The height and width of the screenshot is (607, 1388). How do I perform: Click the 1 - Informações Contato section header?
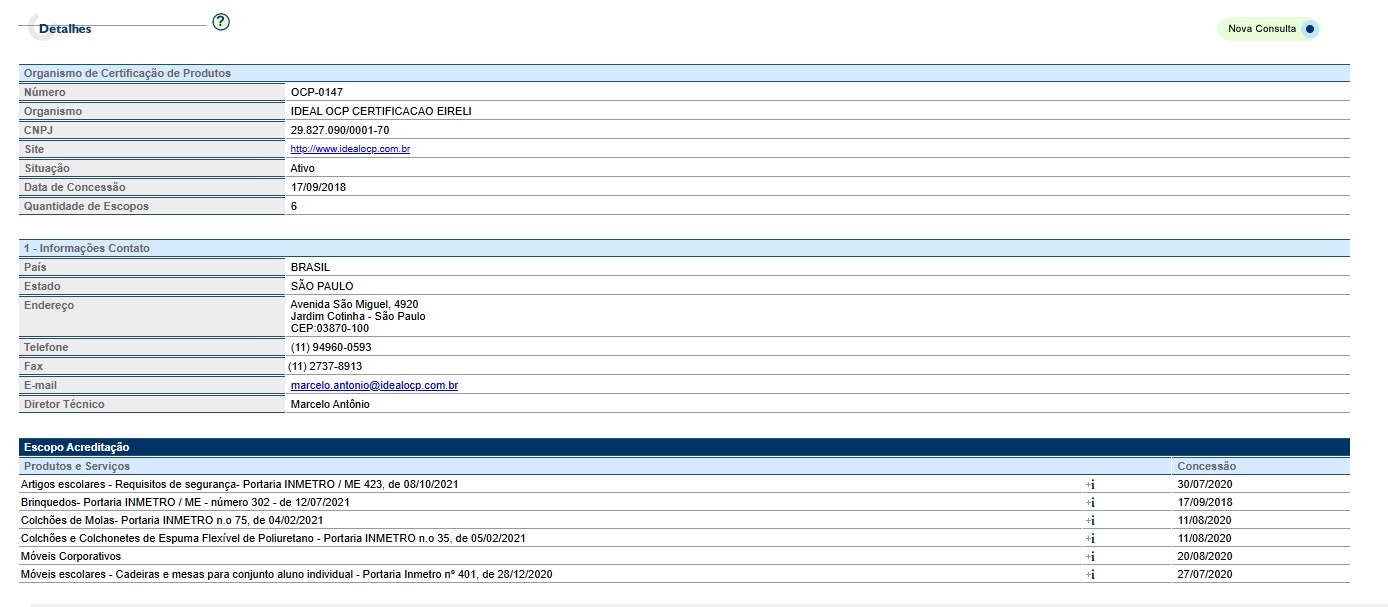click(684, 248)
